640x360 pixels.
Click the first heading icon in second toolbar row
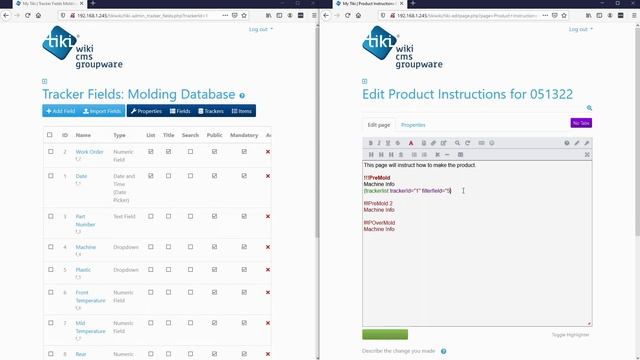(x=371, y=155)
